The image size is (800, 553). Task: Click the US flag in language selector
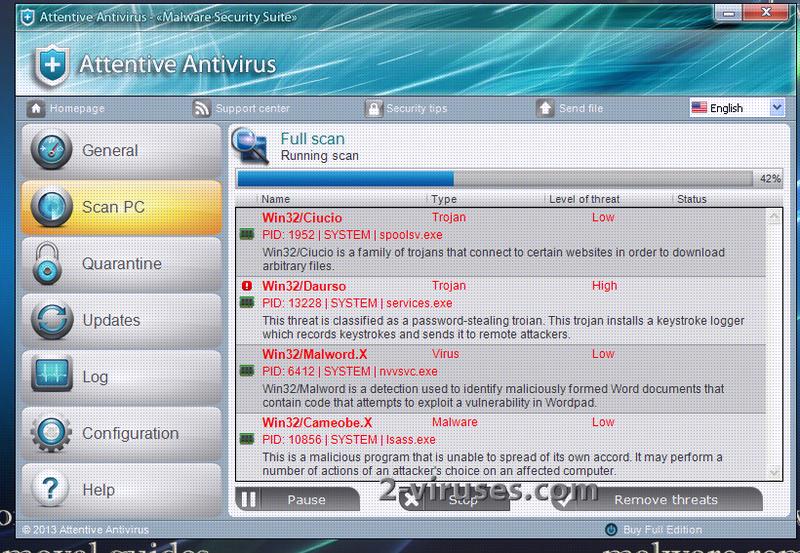699,108
